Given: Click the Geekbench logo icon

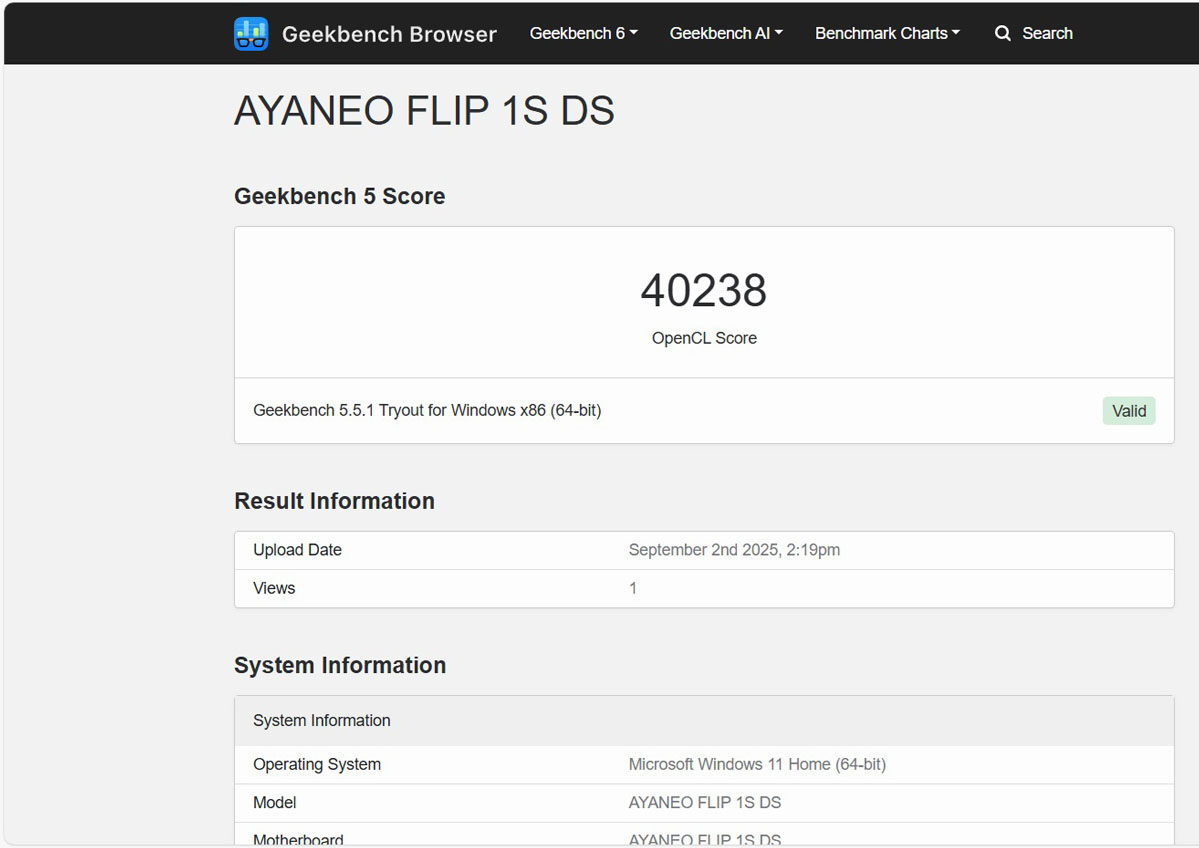Looking at the screenshot, I should tap(251, 34).
